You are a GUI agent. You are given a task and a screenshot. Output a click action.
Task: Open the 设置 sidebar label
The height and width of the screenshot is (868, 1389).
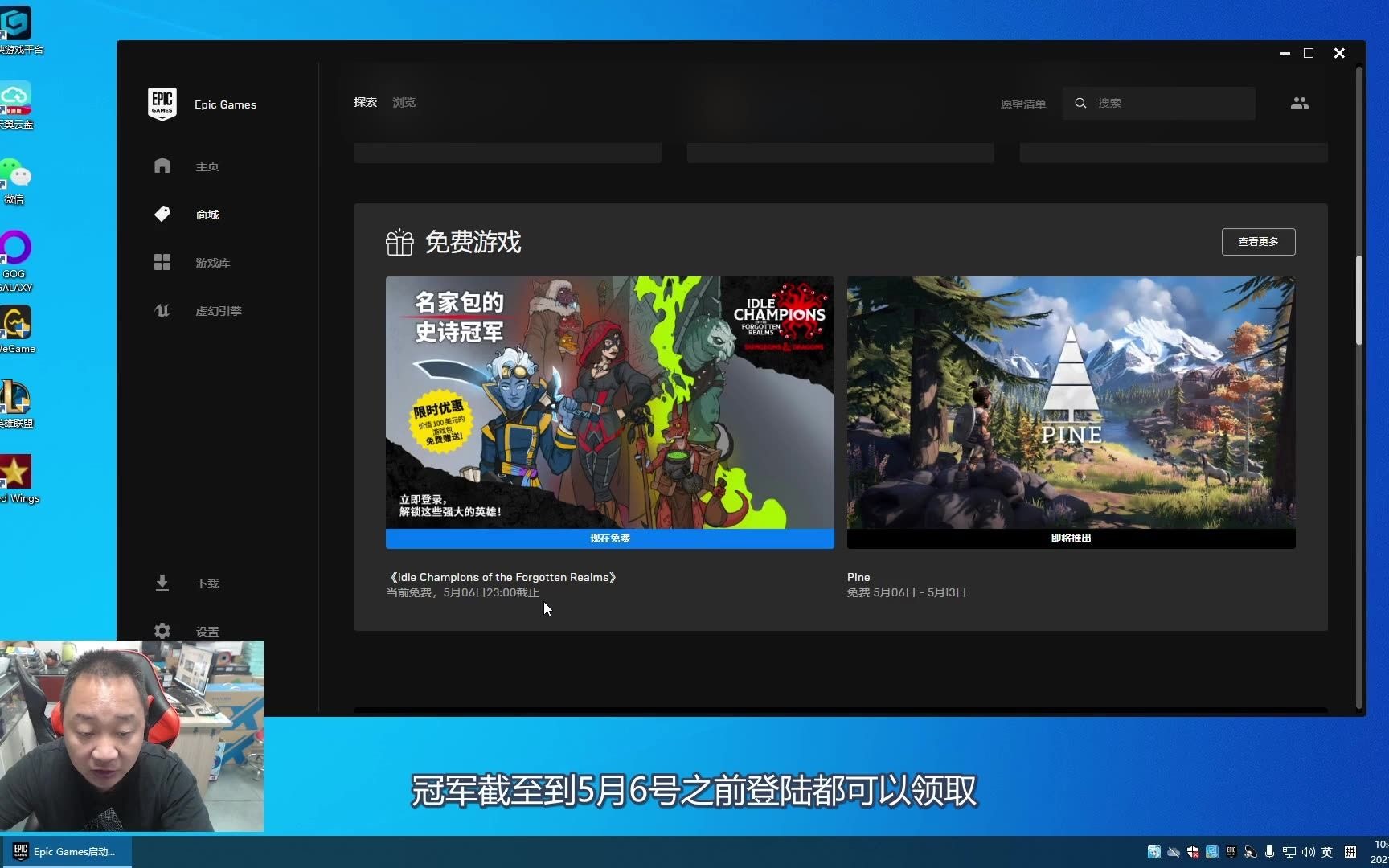click(207, 632)
